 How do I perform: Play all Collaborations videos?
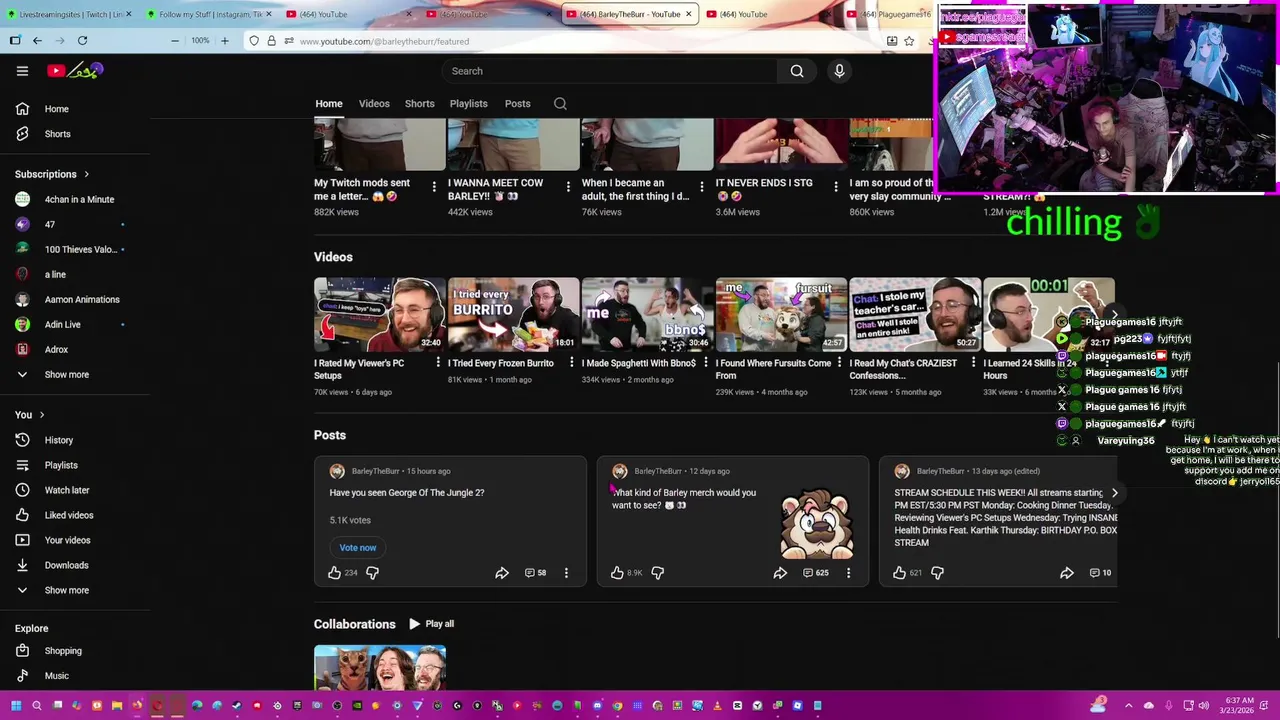pos(431,624)
